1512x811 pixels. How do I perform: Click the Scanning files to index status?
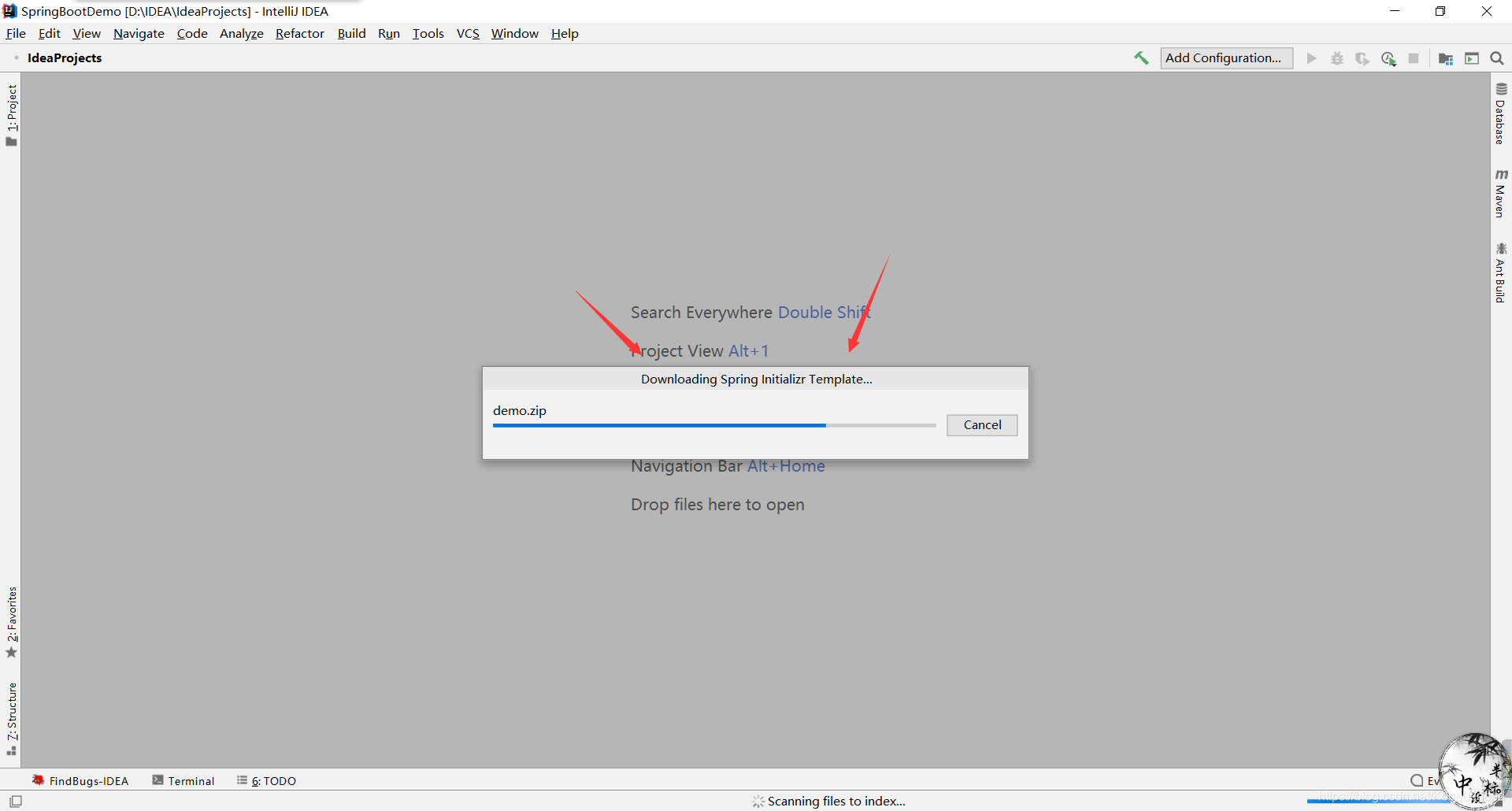(836, 802)
